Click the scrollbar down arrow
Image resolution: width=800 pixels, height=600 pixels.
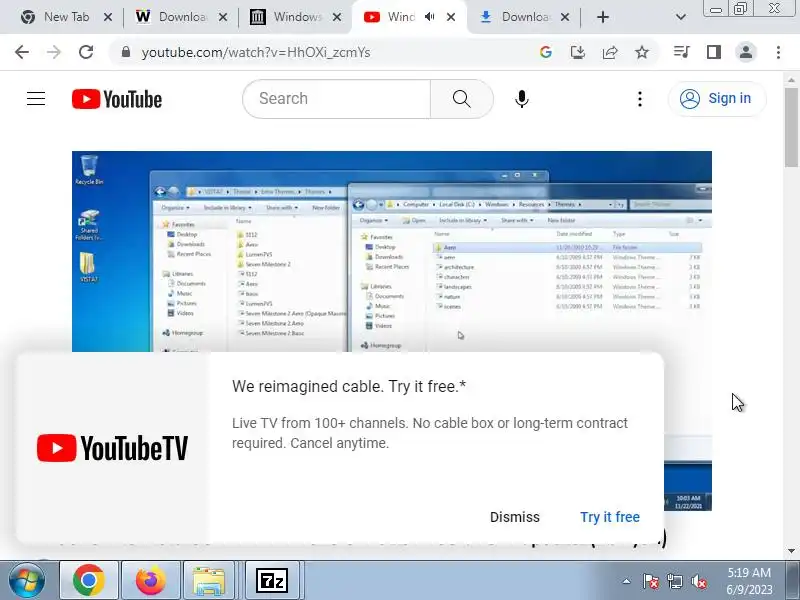click(x=791, y=551)
